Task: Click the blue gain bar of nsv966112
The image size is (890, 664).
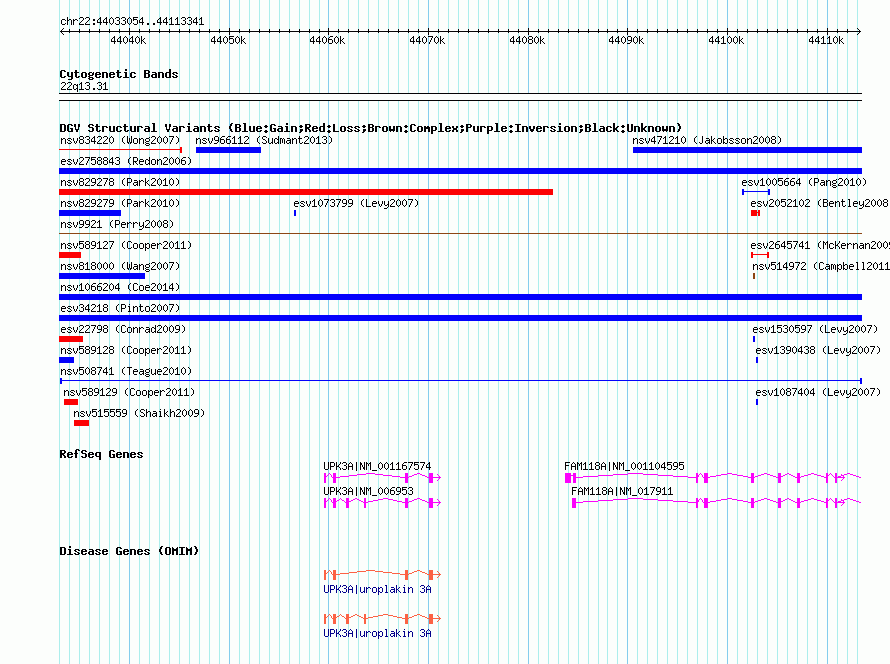Action: click(228, 150)
